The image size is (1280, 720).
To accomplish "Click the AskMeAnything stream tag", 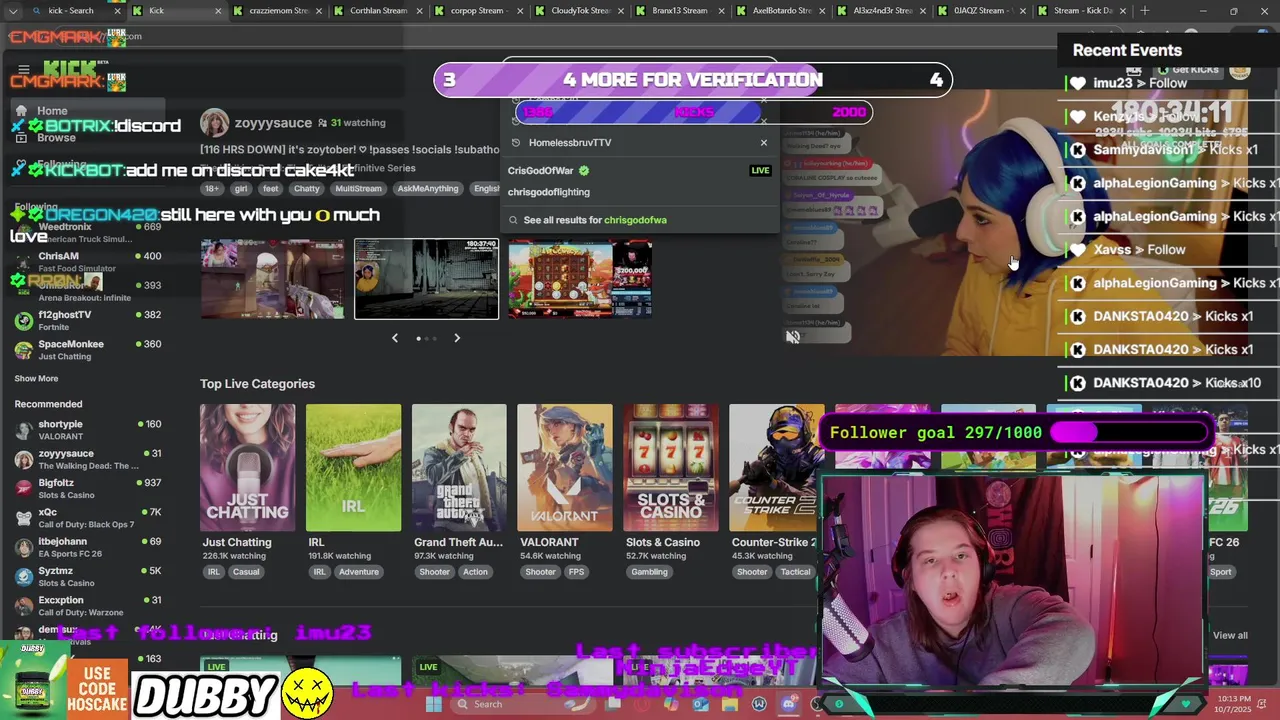I will [427, 189].
